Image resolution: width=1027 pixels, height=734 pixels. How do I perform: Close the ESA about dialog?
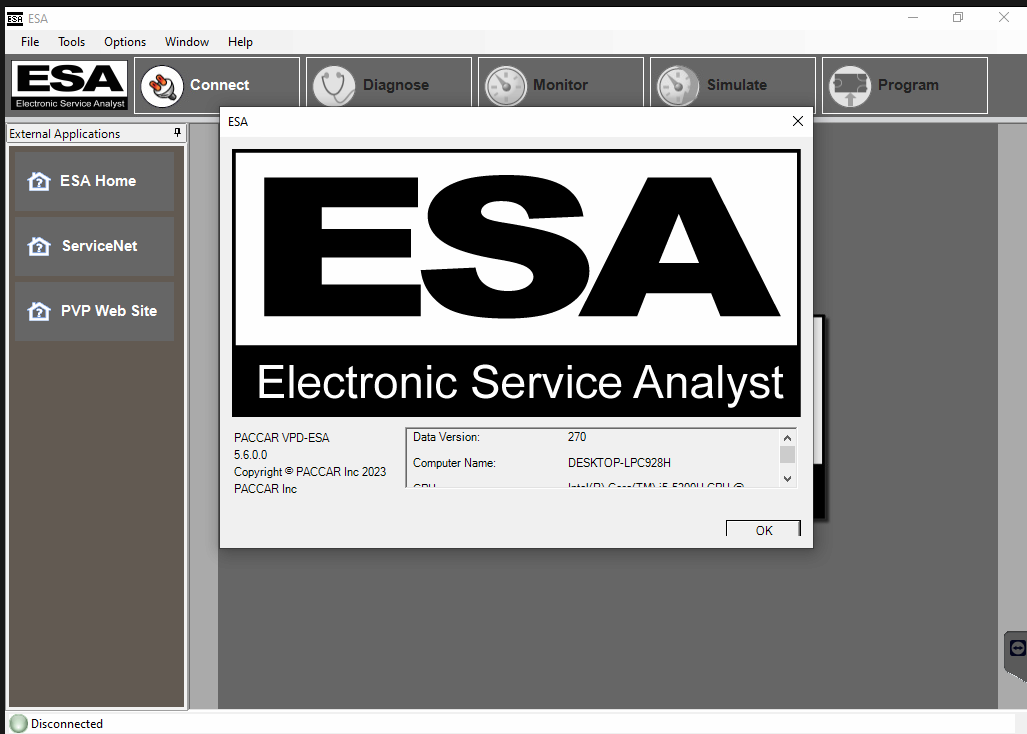pos(797,121)
